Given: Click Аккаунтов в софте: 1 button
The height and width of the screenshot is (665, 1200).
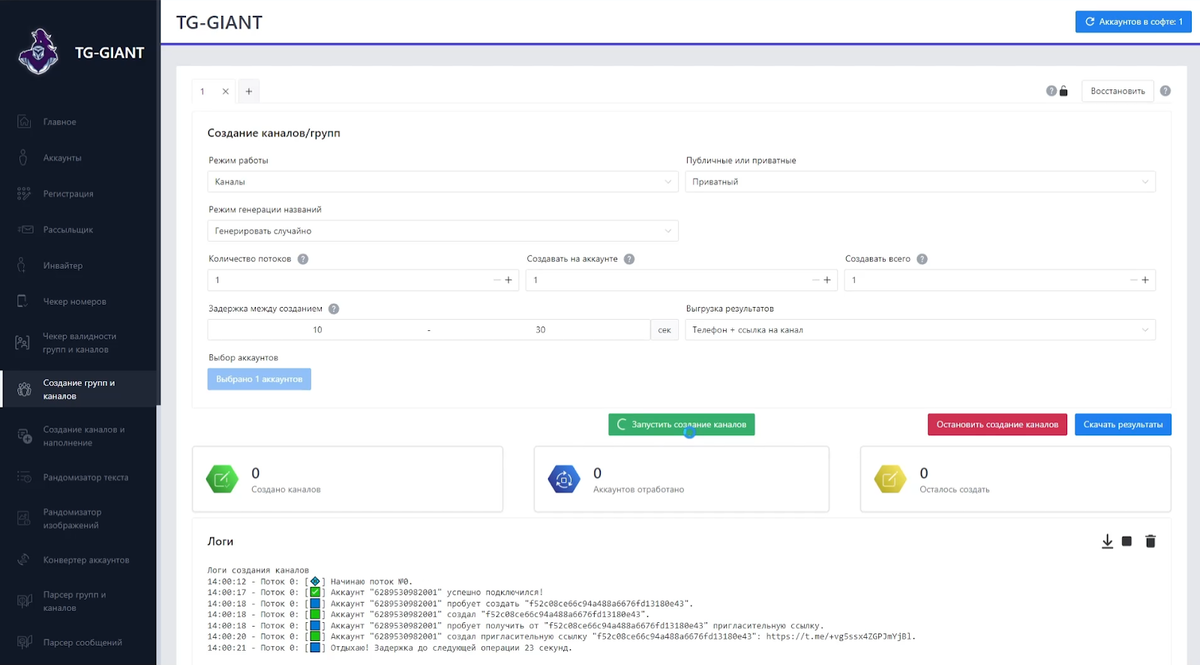Looking at the screenshot, I should point(1133,21).
